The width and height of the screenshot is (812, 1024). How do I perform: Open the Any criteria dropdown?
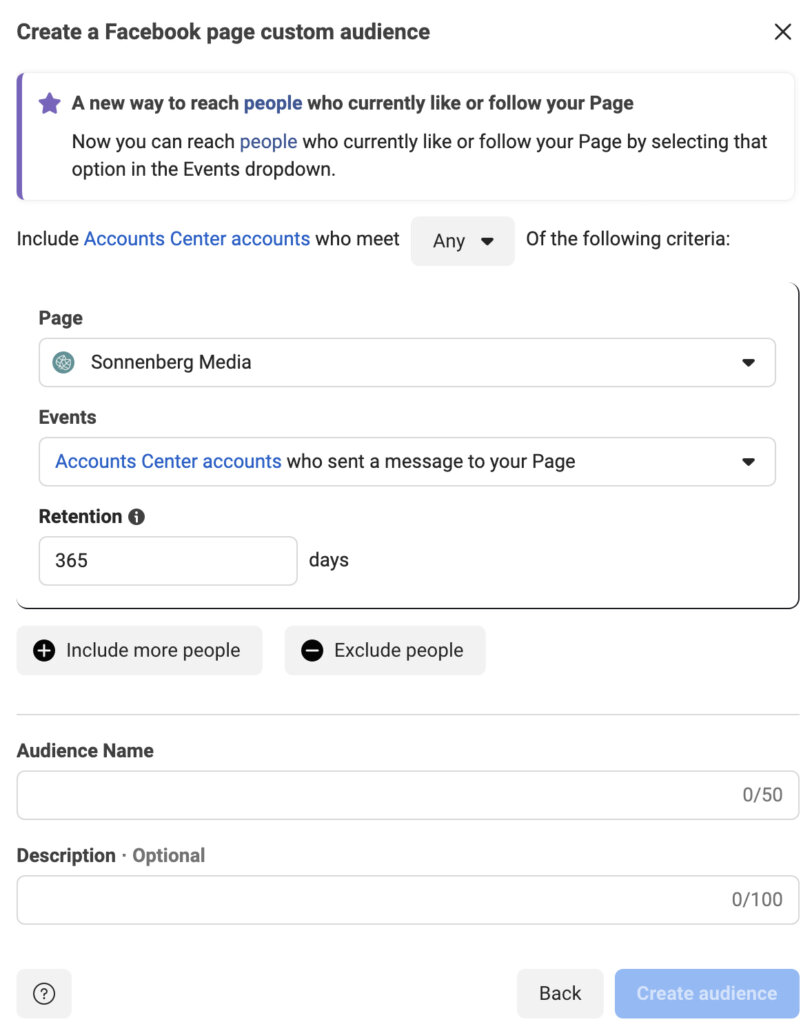462,240
